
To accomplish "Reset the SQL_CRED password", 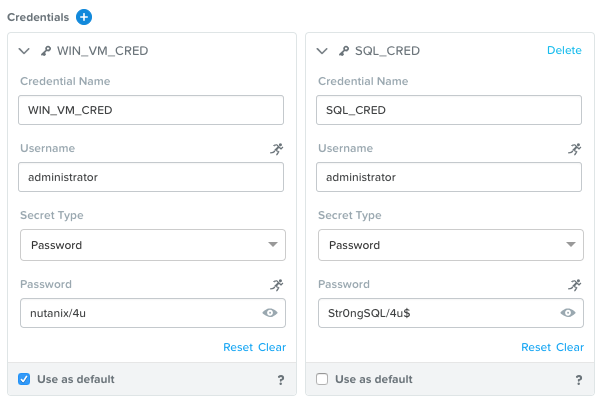I will (x=536, y=347).
